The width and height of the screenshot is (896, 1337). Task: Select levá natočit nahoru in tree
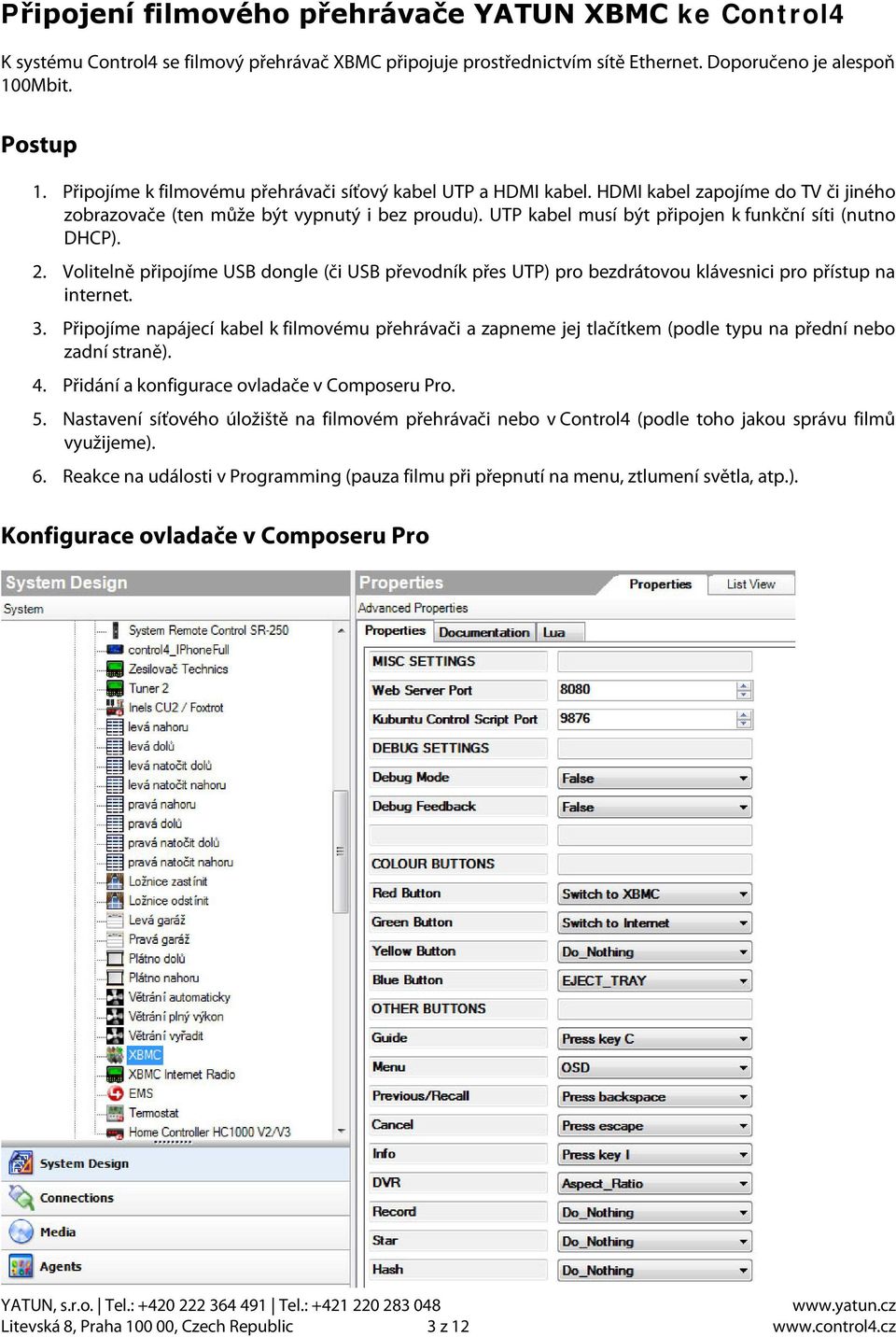pos(176,785)
